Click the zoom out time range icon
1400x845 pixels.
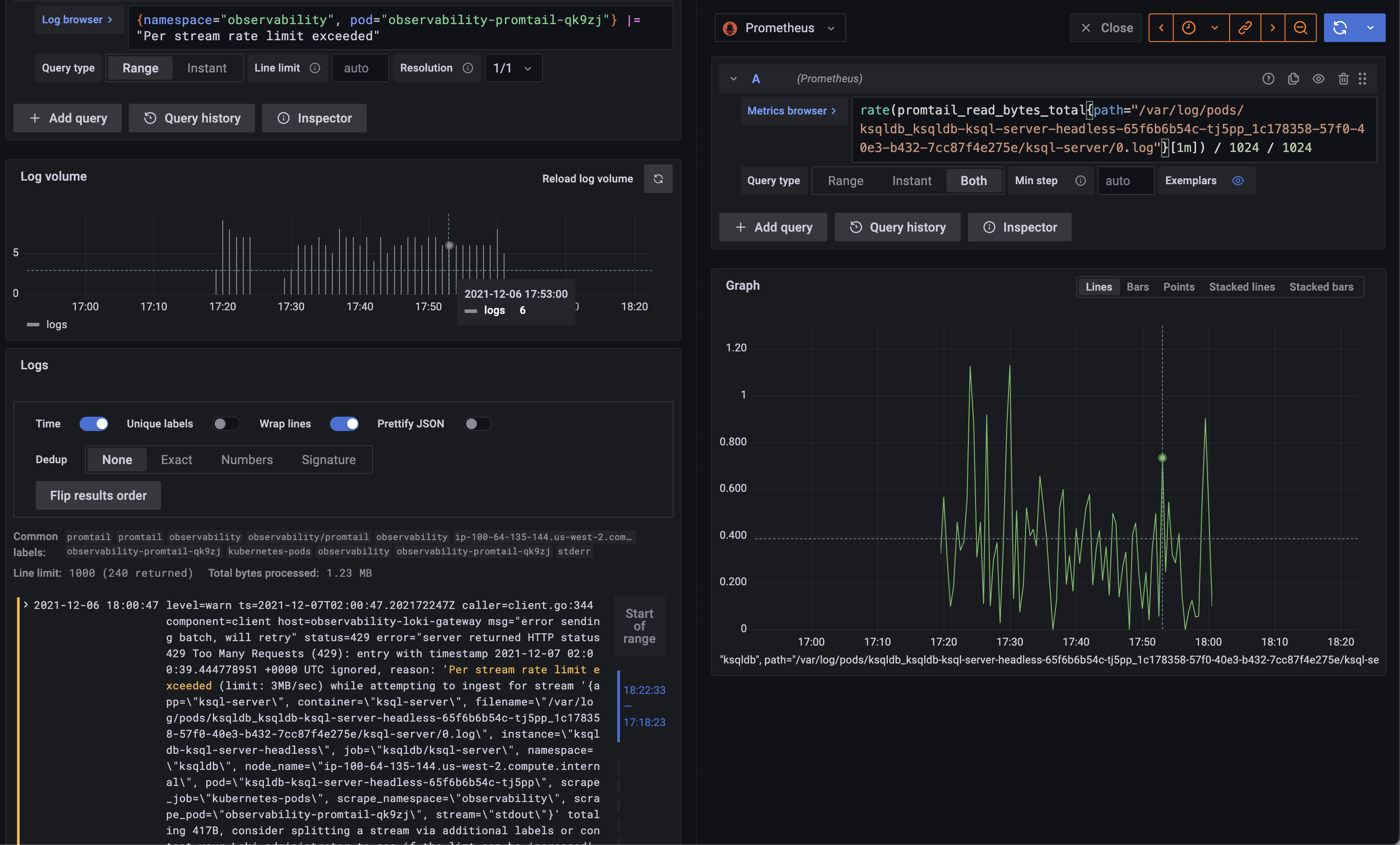pyautogui.click(x=1300, y=28)
